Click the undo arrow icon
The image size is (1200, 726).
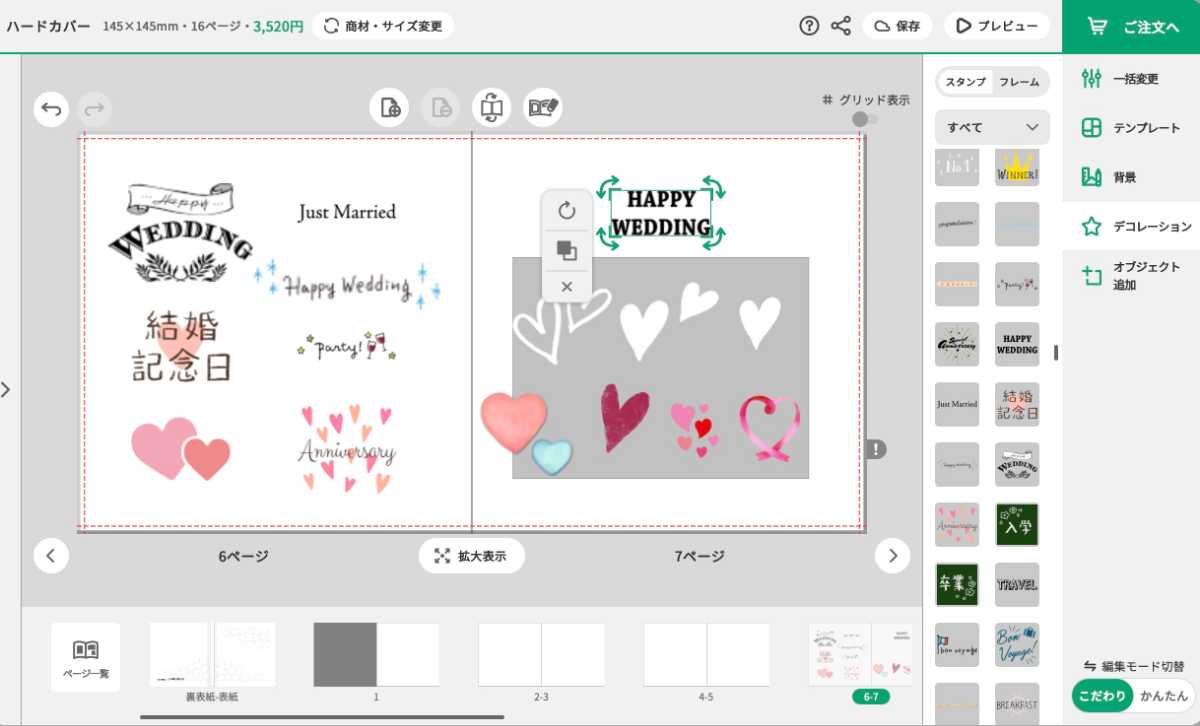pyautogui.click(x=51, y=109)
